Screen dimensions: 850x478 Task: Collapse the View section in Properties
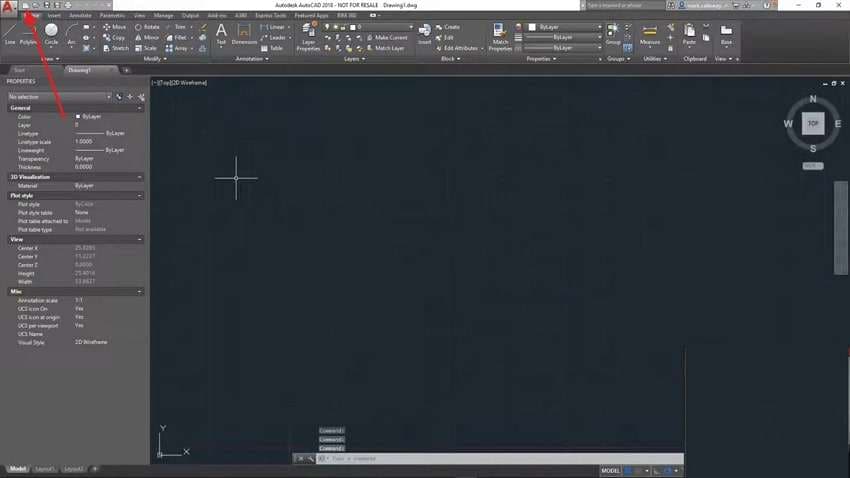tap(139, 239)
